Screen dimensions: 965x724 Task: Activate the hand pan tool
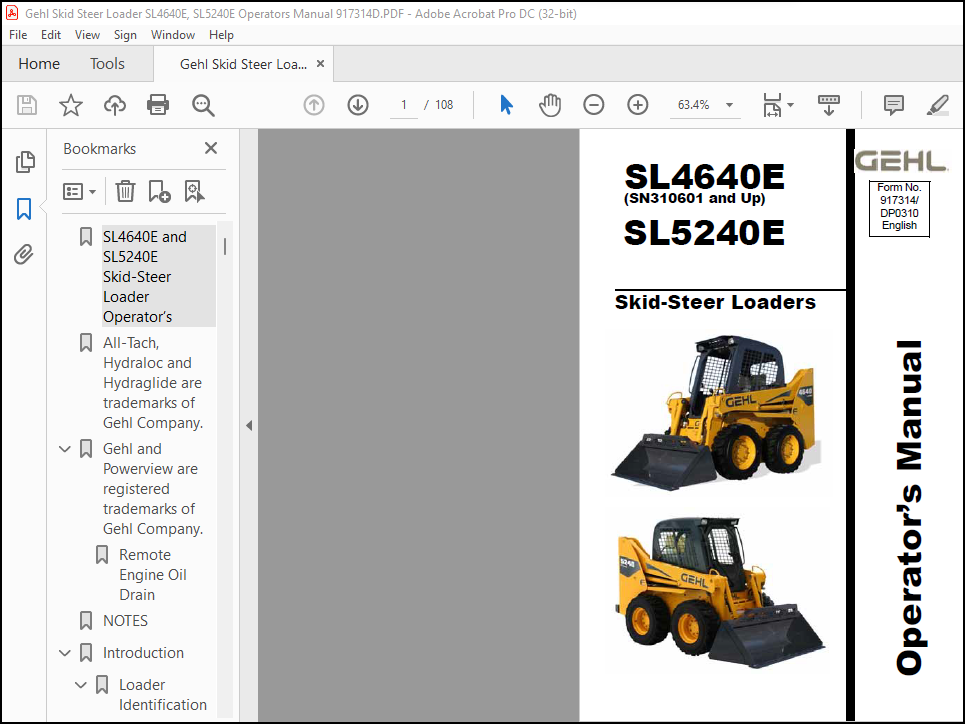tap(550, 105)
